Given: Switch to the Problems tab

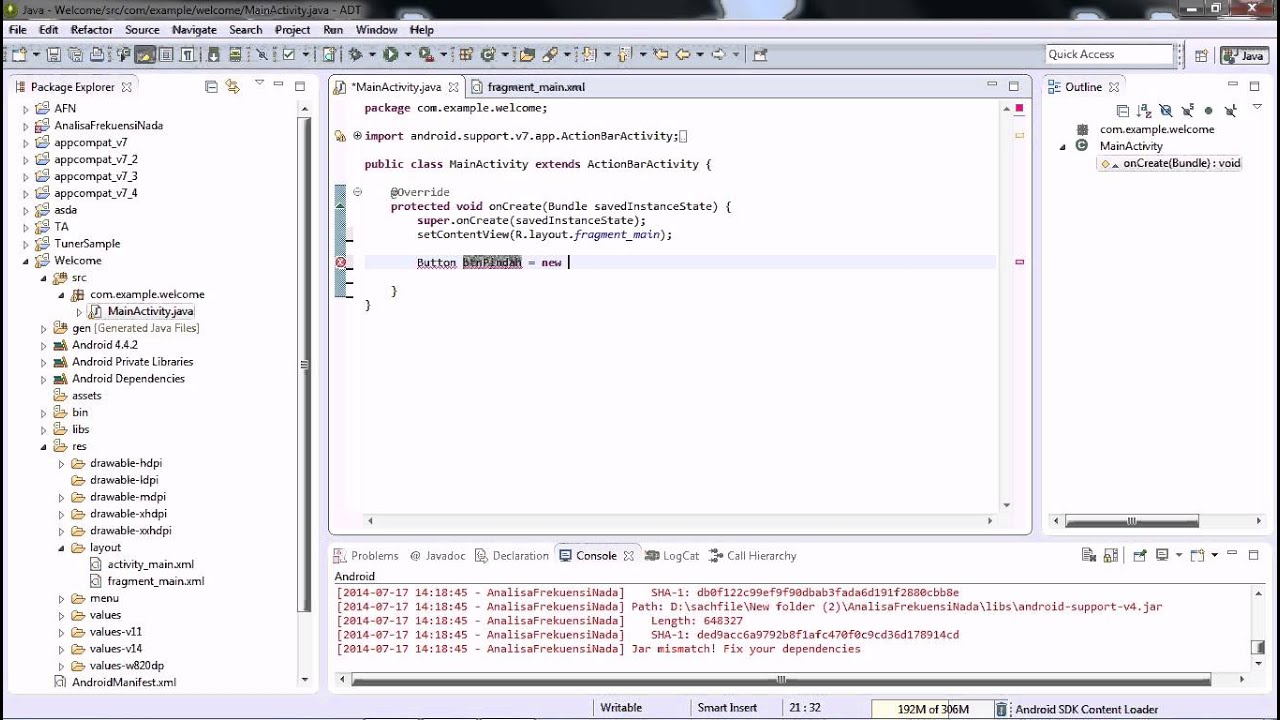Looking at the screenshot, I should (x=367, y=556).
